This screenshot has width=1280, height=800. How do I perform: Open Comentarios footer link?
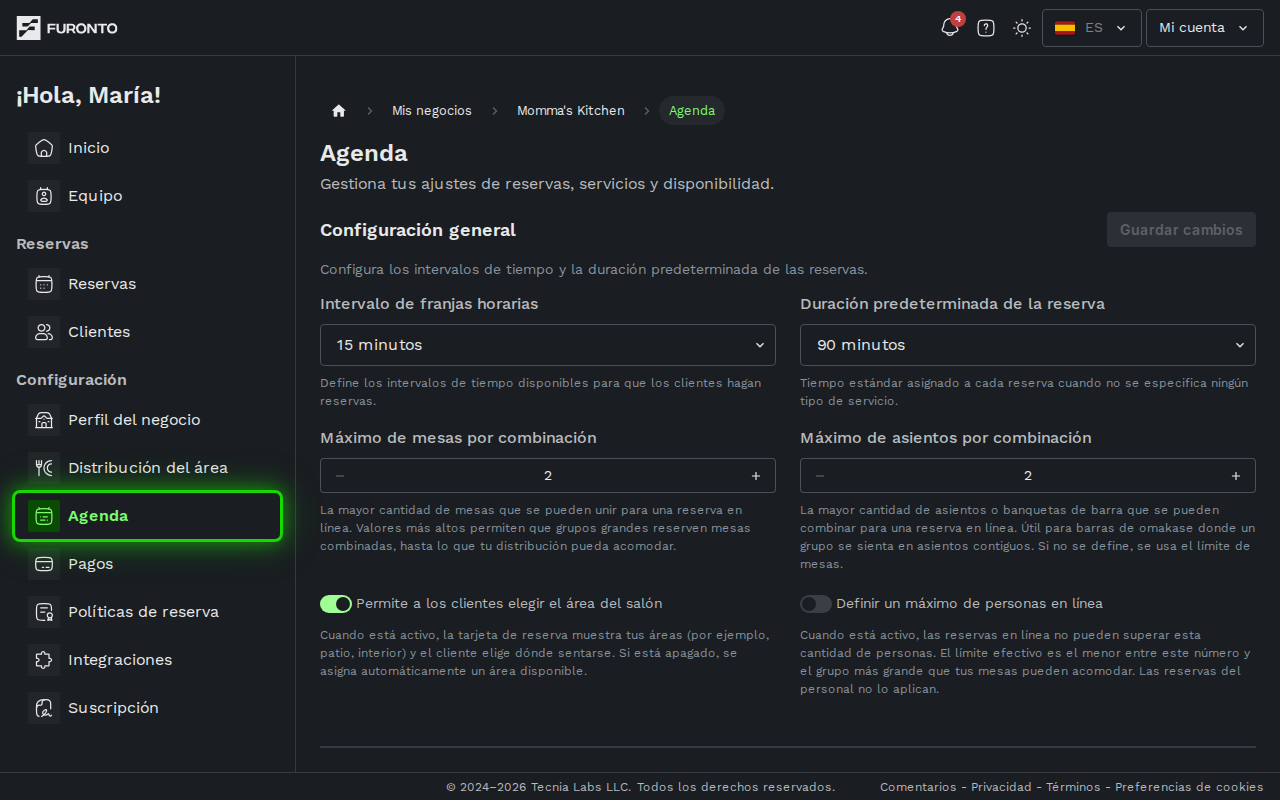coord(918,787)
